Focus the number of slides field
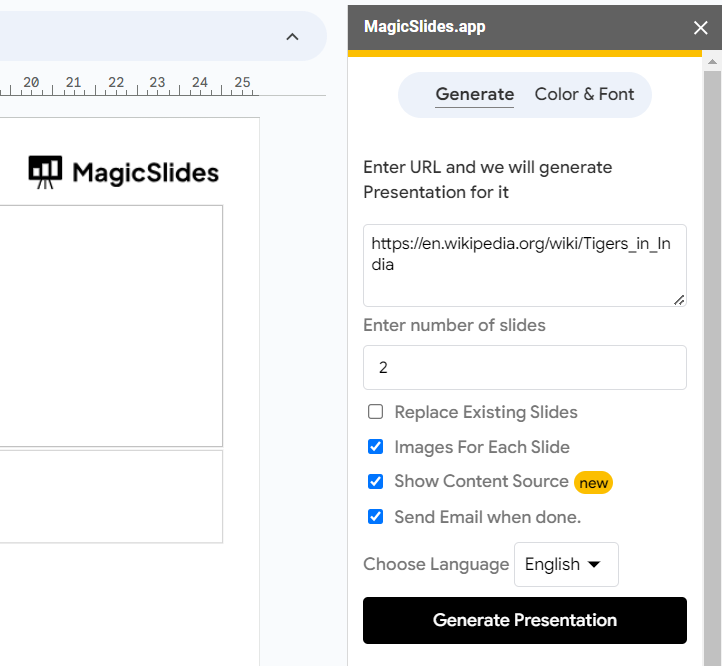This screenshot has width=722, height=666. click(x=524, y=368)
